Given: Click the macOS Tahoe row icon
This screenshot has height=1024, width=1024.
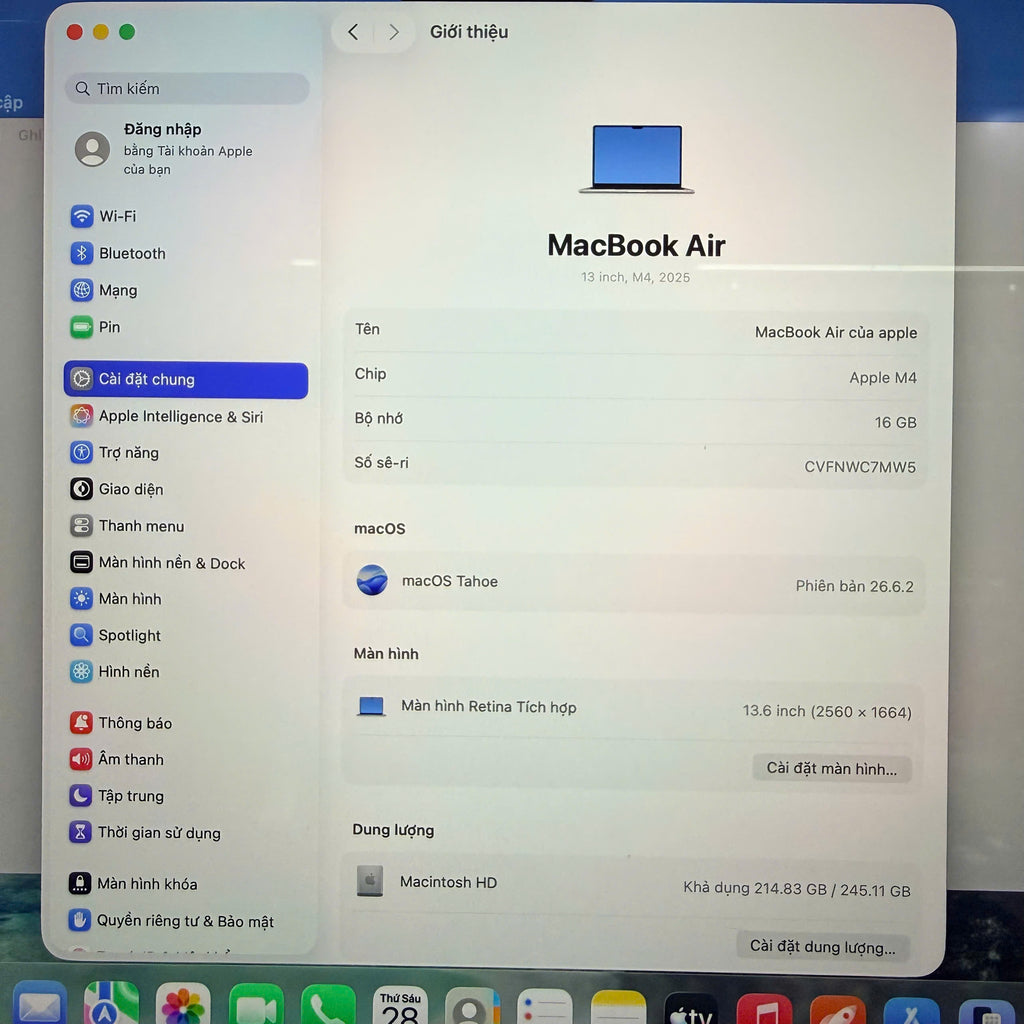Looking at the screenshot, I should (372, 580).
